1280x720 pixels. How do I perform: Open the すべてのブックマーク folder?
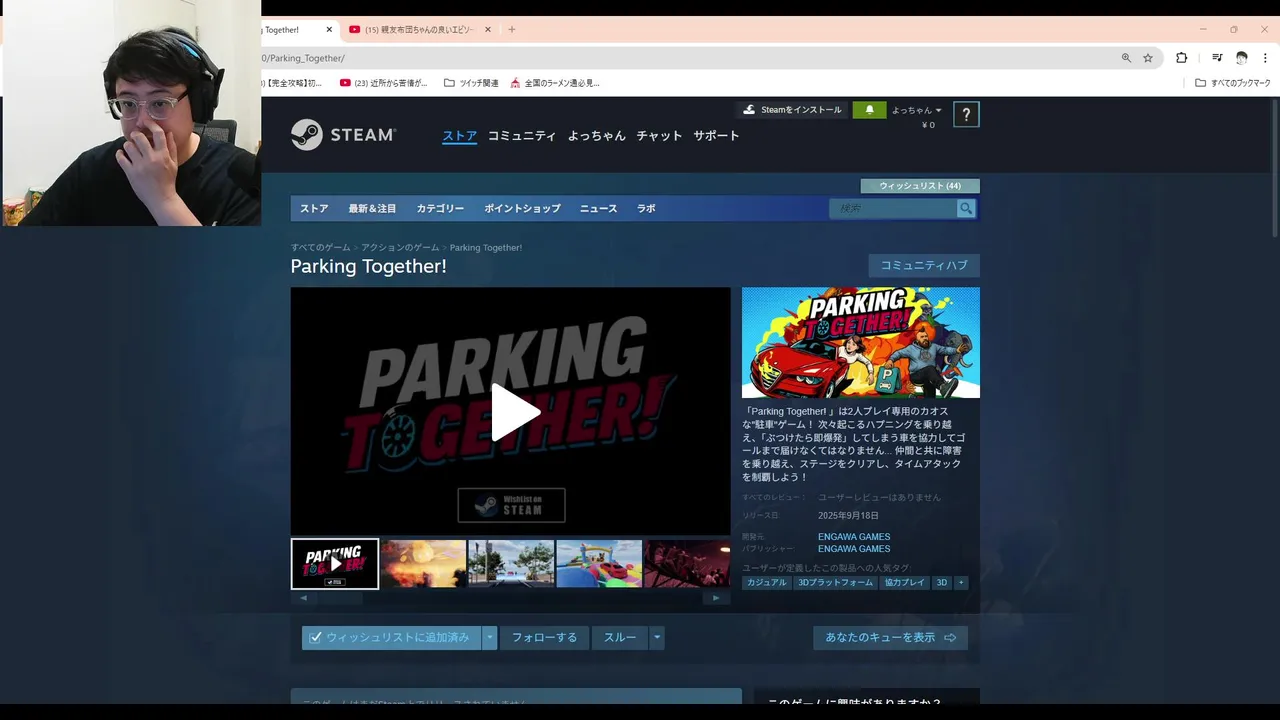coord(1233,83)
